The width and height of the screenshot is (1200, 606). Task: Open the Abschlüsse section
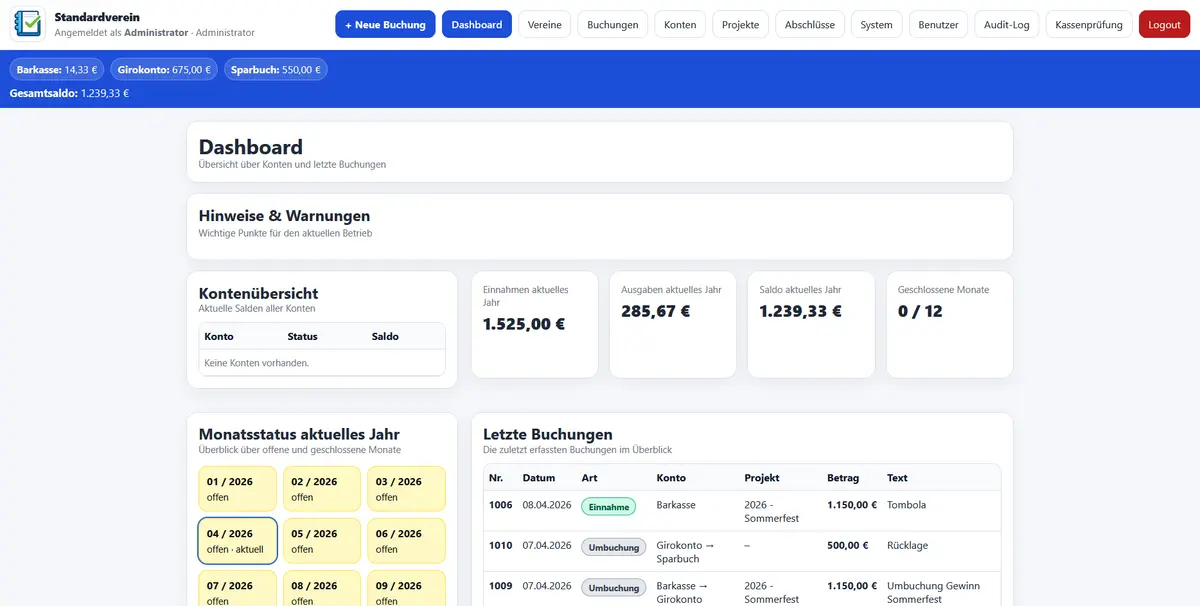(809, 24)
